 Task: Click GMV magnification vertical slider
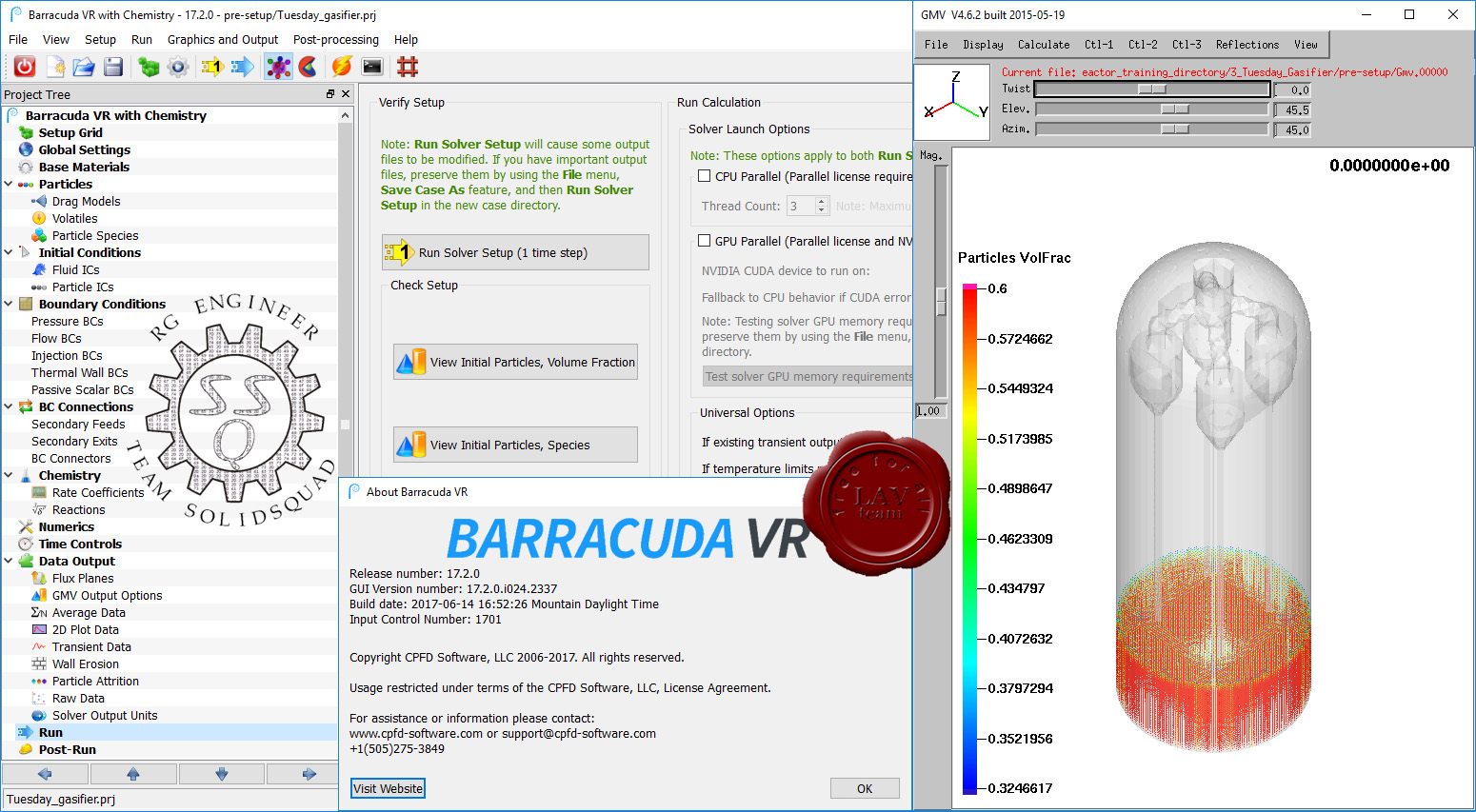click(941, 283)
